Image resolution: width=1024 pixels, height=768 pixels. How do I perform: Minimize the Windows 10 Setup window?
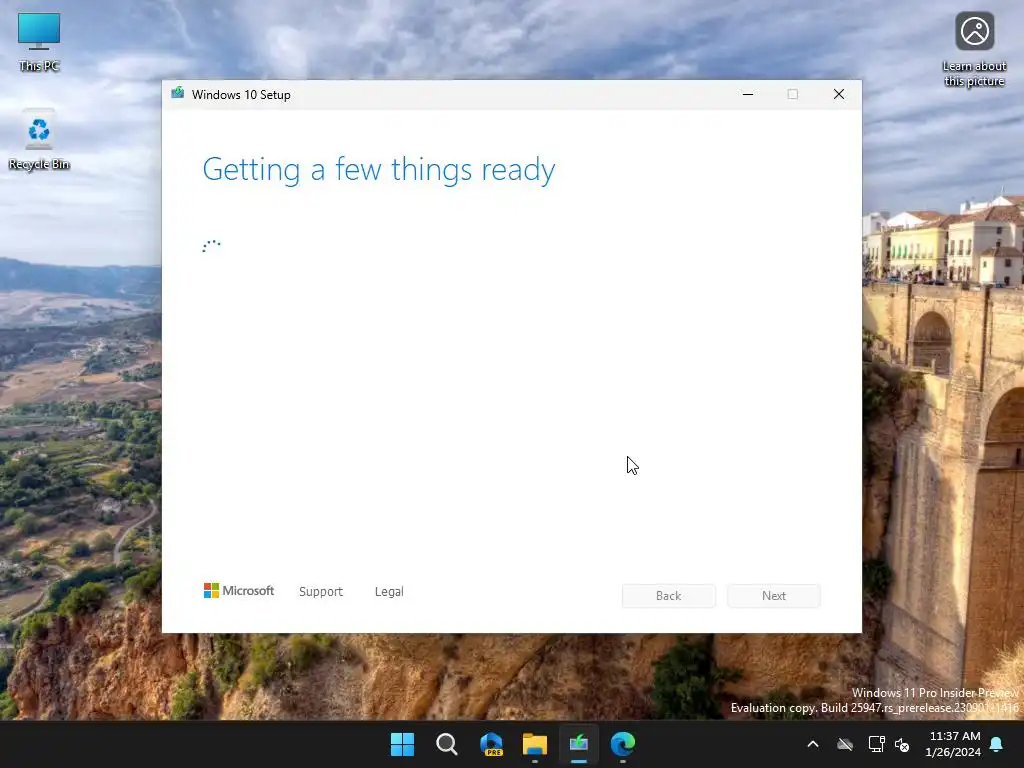(x=748, y=94)
